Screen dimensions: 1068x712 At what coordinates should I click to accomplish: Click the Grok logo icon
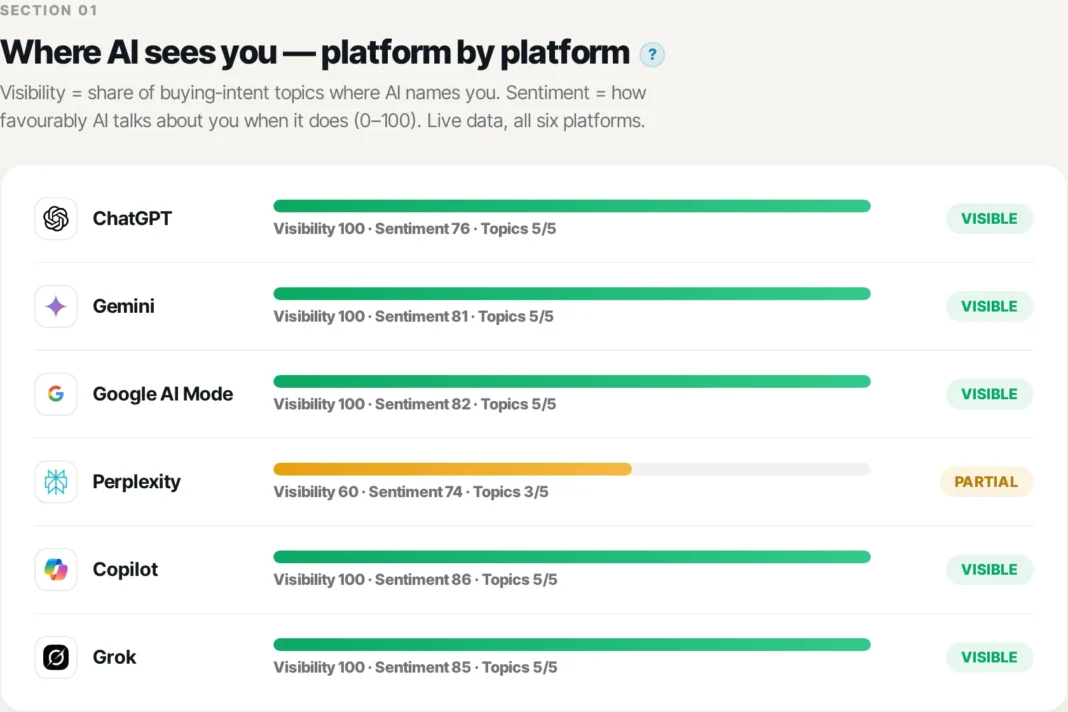coord(56,657)
